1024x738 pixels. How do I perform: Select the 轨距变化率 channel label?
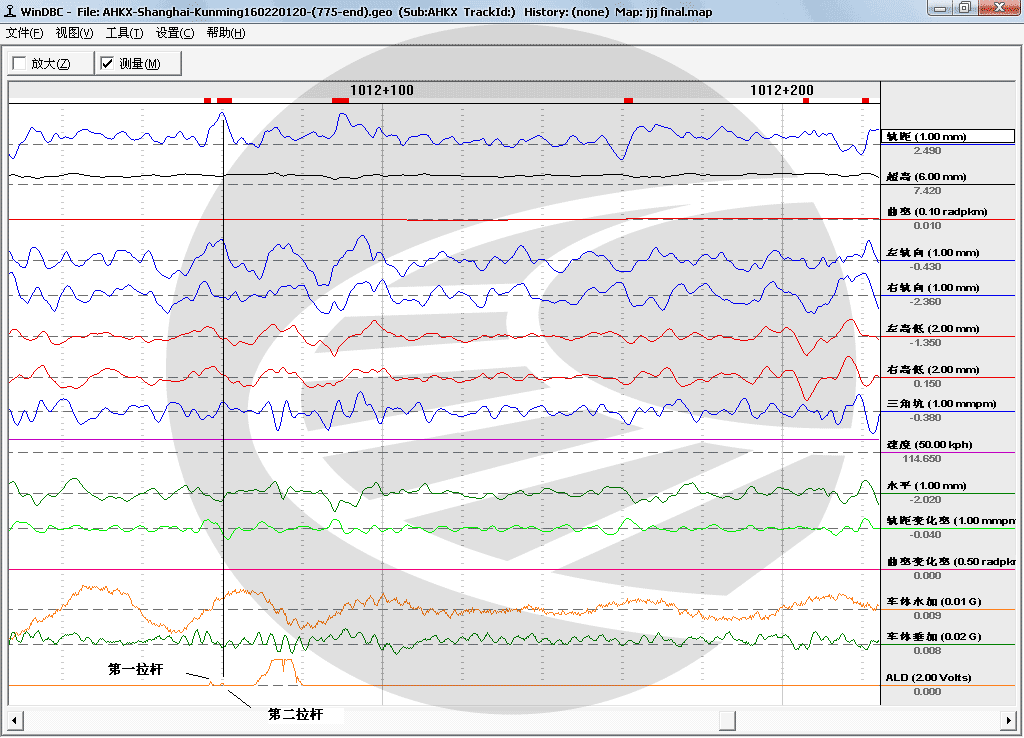pos(950,521)
